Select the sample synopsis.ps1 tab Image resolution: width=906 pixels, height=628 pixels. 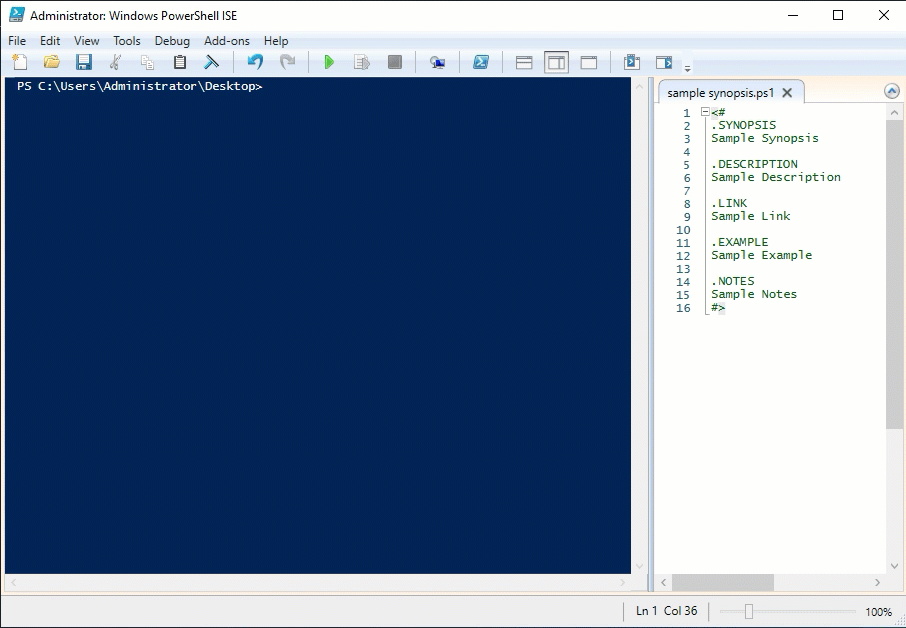720,92
